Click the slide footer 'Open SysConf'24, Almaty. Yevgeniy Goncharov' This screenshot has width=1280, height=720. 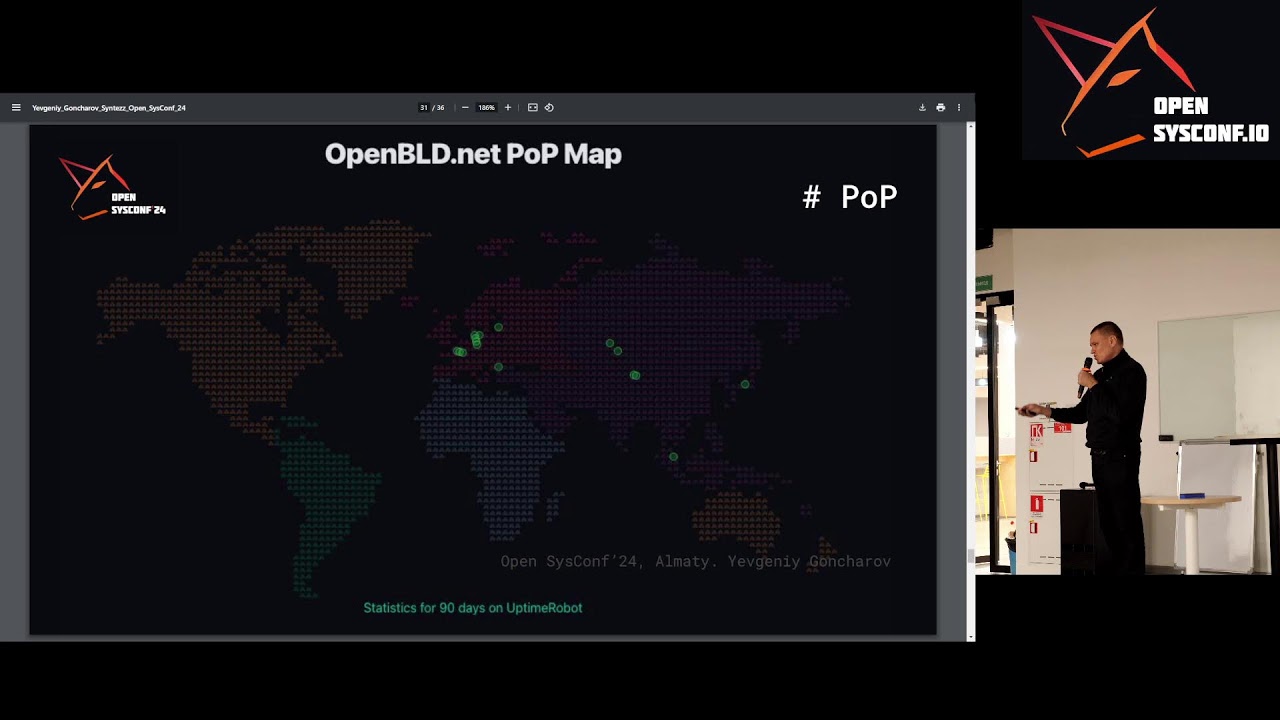(695, 561)
